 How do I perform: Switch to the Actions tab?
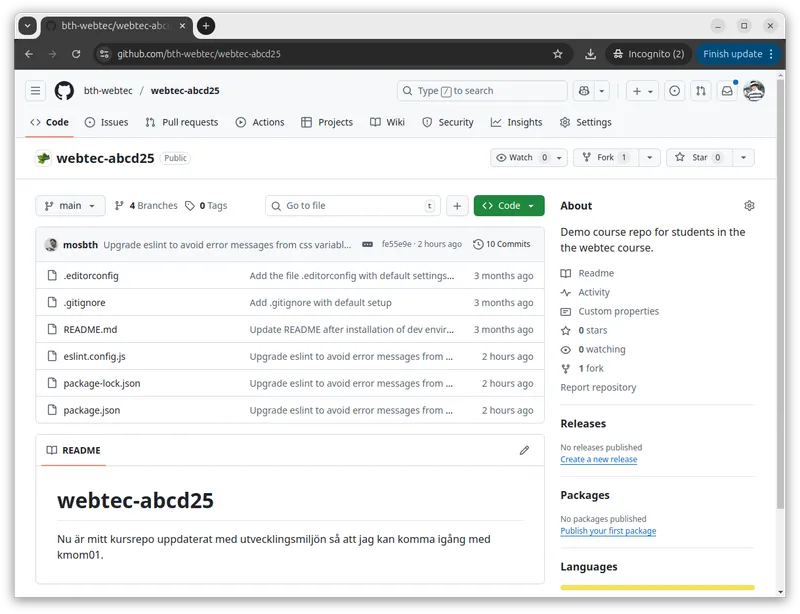tap(260, 122)
